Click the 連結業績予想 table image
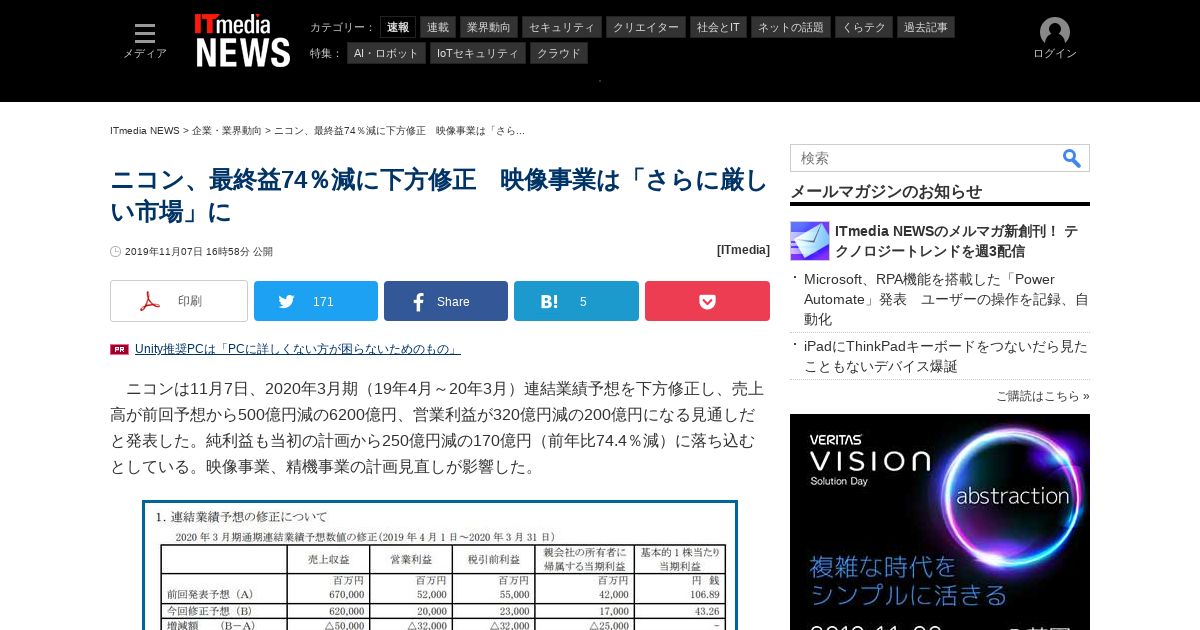 pos(440,565)
